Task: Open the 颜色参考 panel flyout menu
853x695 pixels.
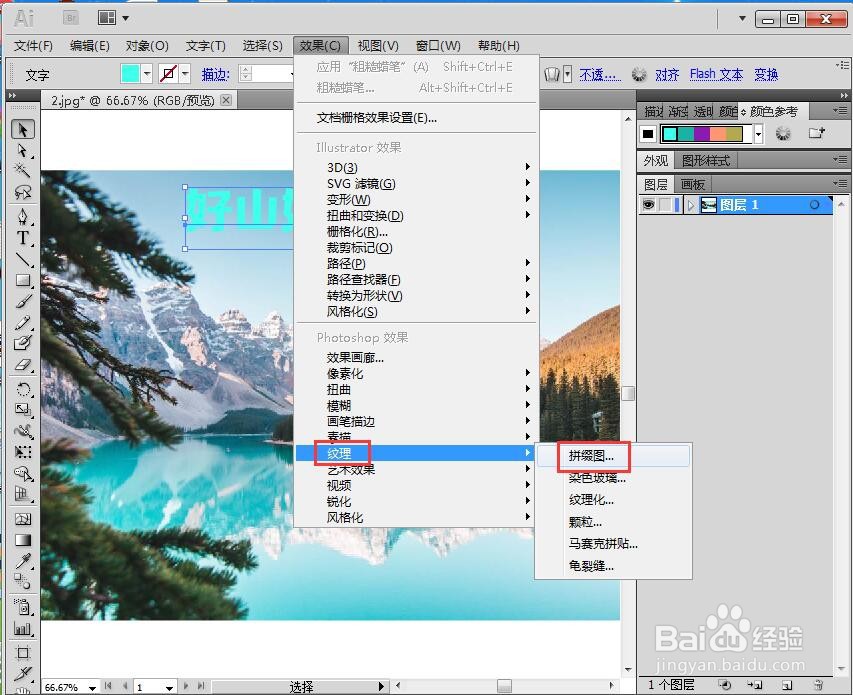Action: (x=842, y=110)
